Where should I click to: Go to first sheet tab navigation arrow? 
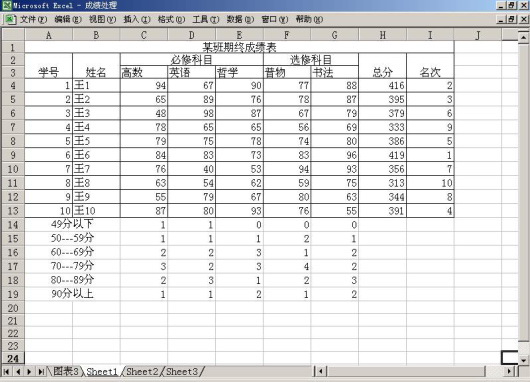(6, 372)
